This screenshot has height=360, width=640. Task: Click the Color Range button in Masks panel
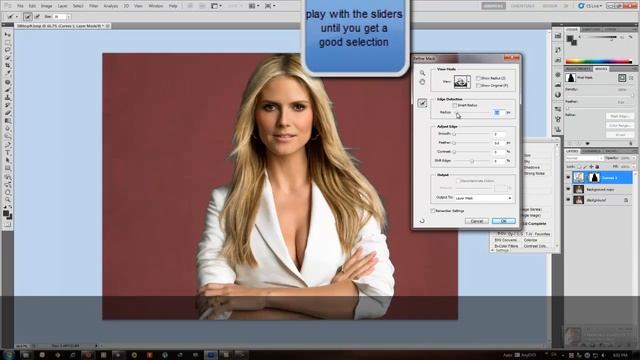[x=620, y=126]
